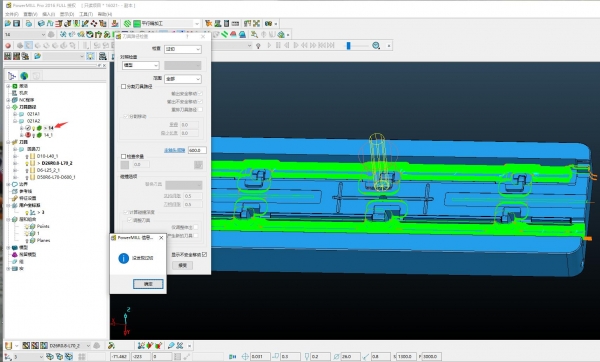Click OK button in PowerMILL message dialog
The height and width of the screenshot is (362, 600).
[148, 284]
